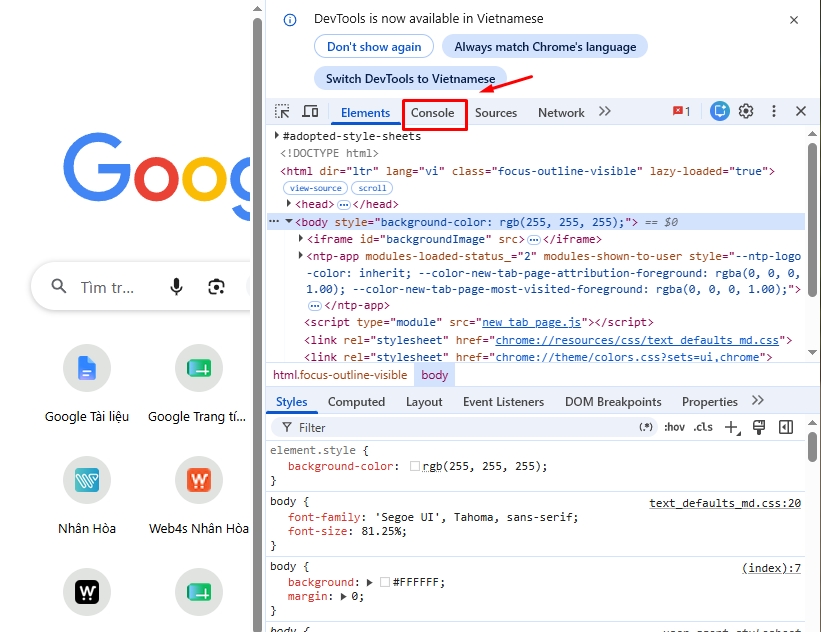Switch to the Elements tab

(365, 113)
